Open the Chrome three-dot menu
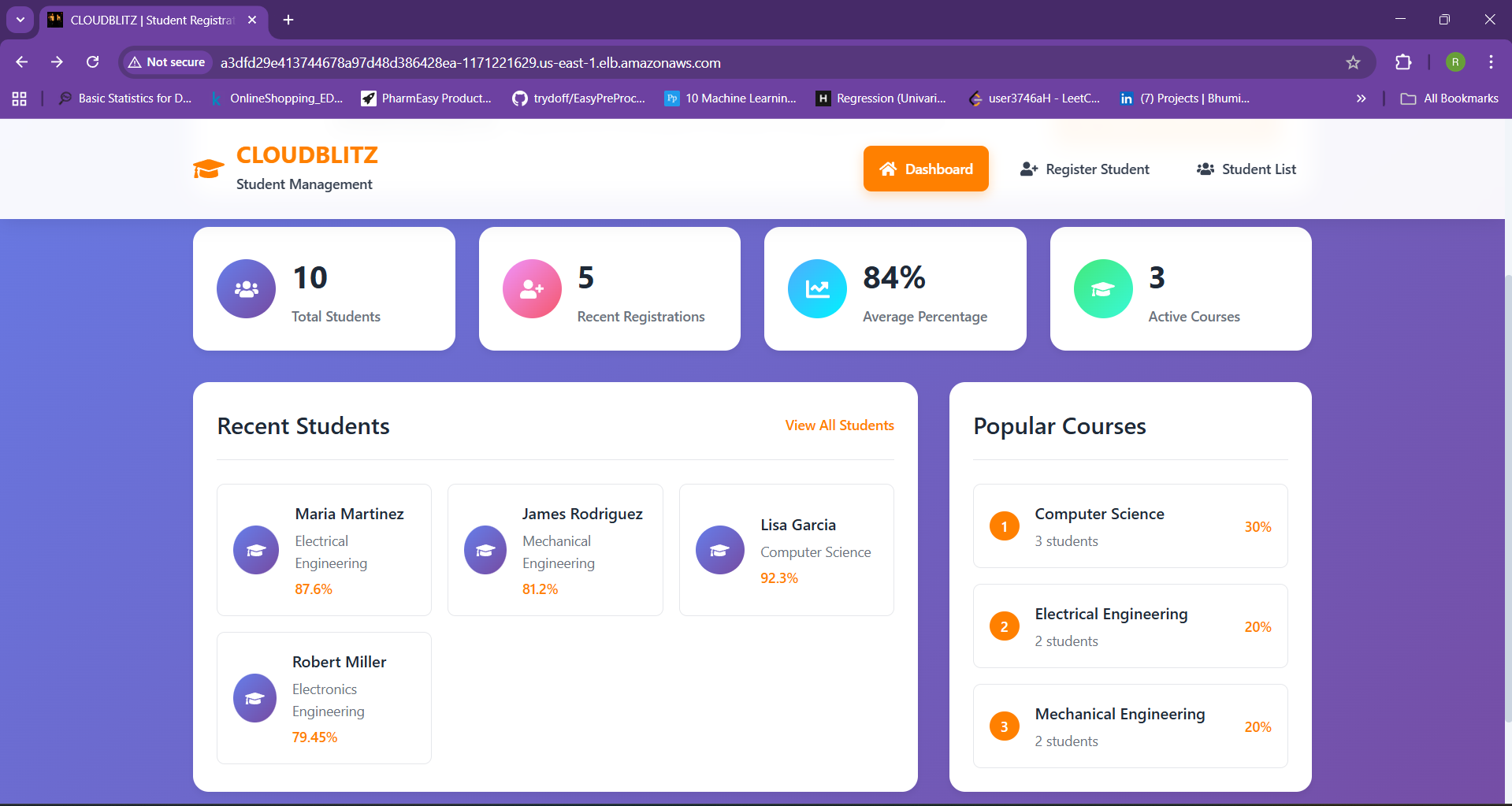1512x806 pixels. pos(1491,62)
